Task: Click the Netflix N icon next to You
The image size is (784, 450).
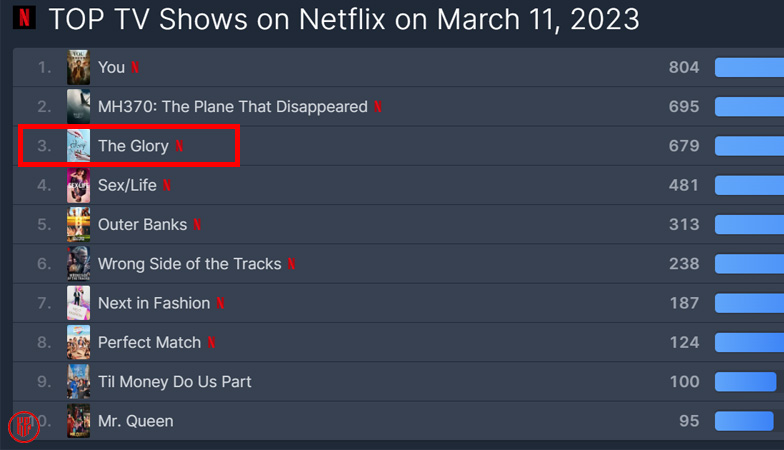Action: (x=136, y=68)
